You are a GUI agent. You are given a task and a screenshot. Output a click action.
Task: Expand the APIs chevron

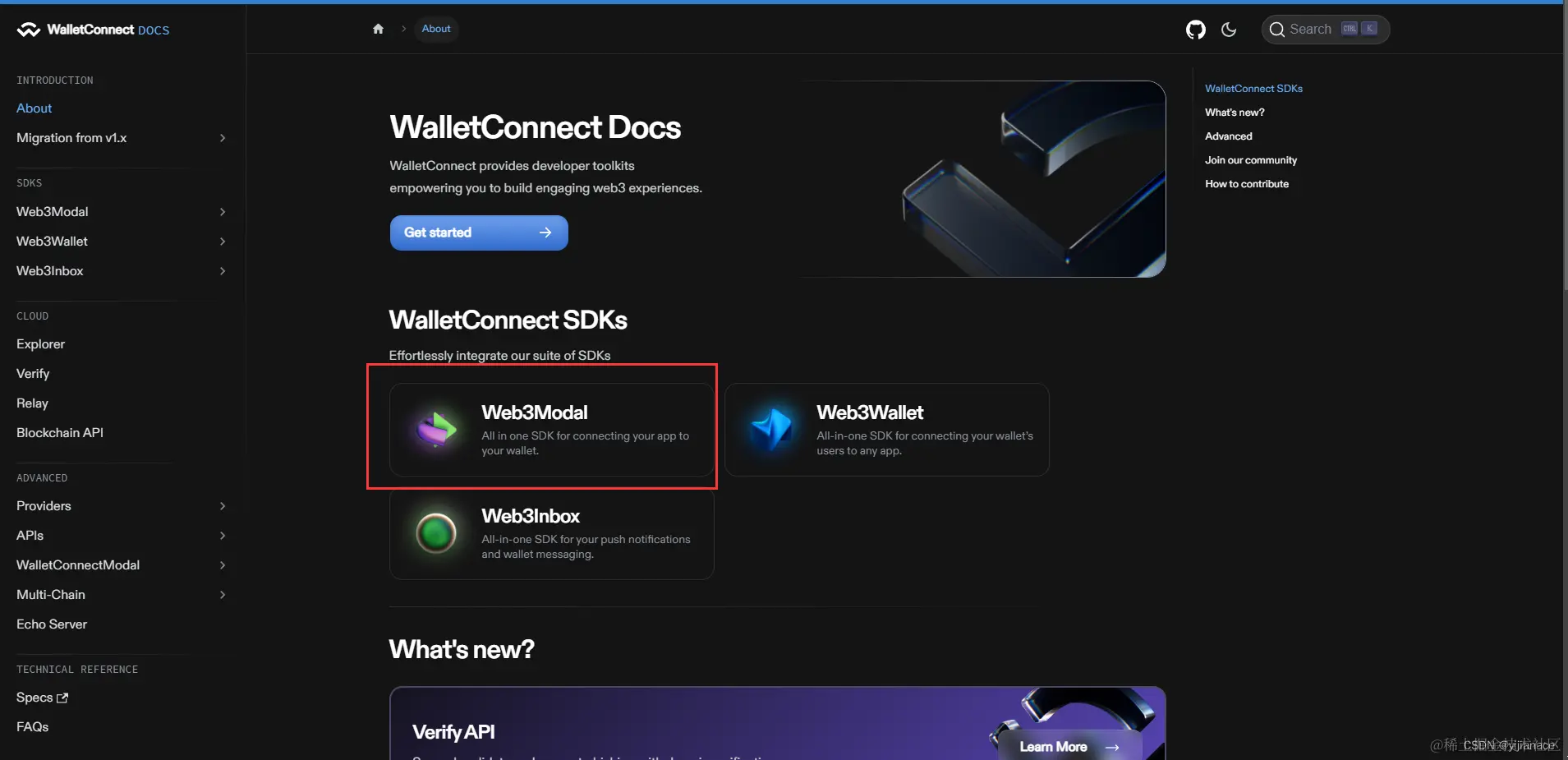tap(223, 536)
